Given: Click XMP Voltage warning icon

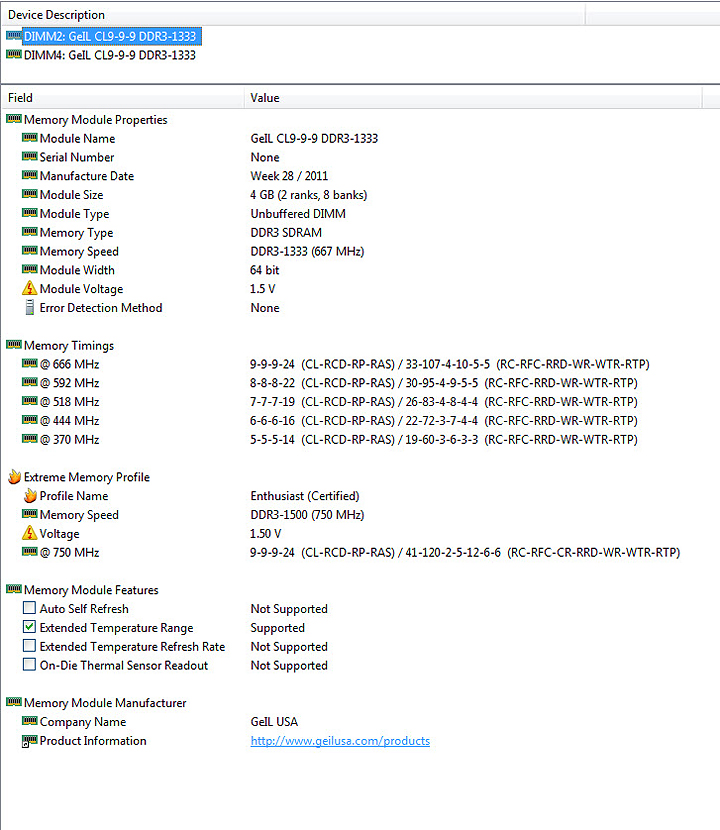Looking at the screenshot, I should pos(30,533).
